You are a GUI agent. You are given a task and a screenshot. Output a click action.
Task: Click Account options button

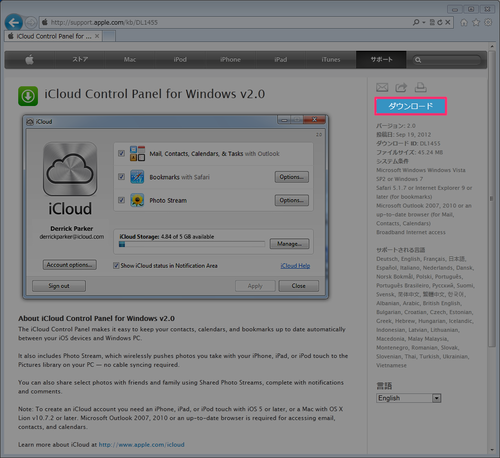(70, 265)
